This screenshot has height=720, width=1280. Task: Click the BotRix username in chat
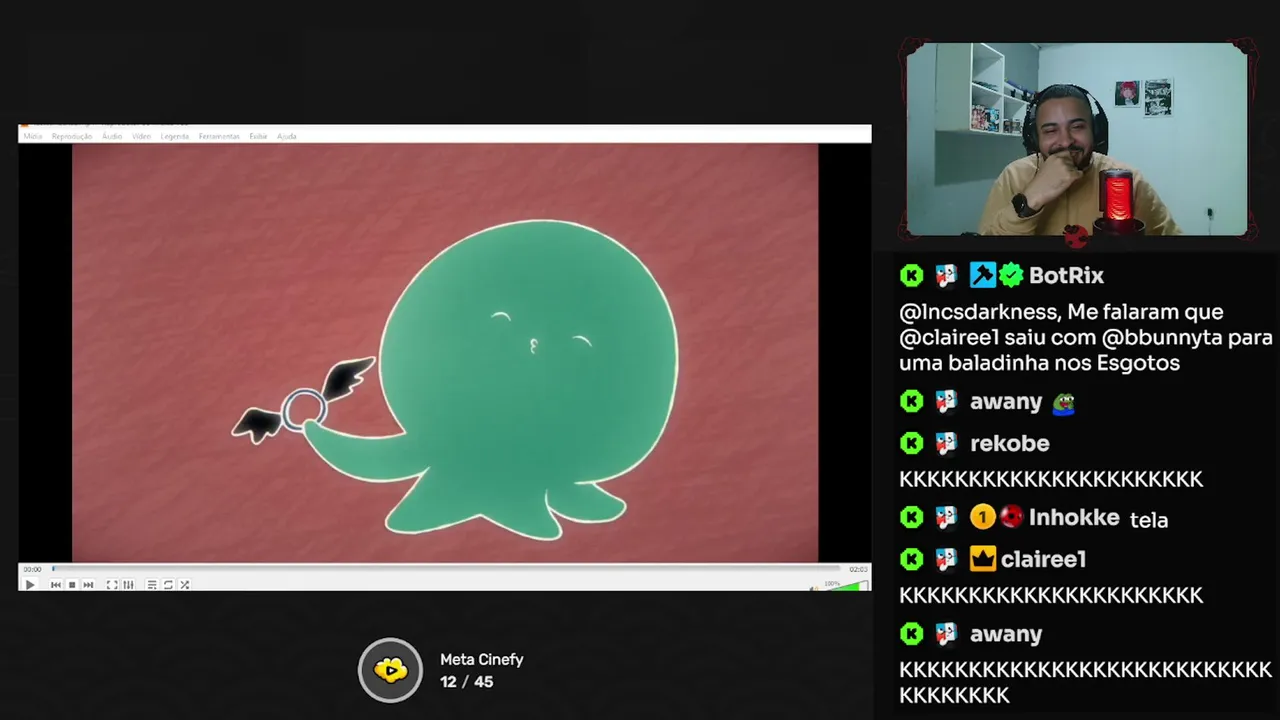[1066, 275]
